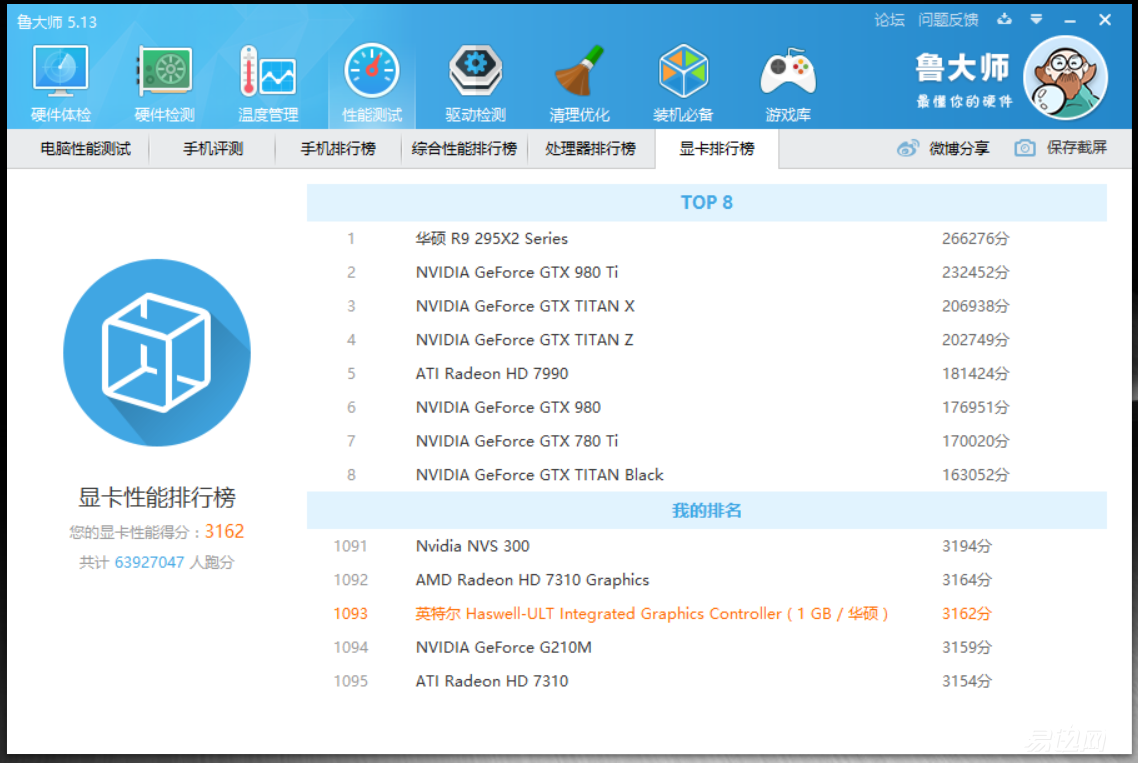The image size is (1138, 763).
Task: Open the 清理优化 cleanup broom icon
Action: coord(579,70)
